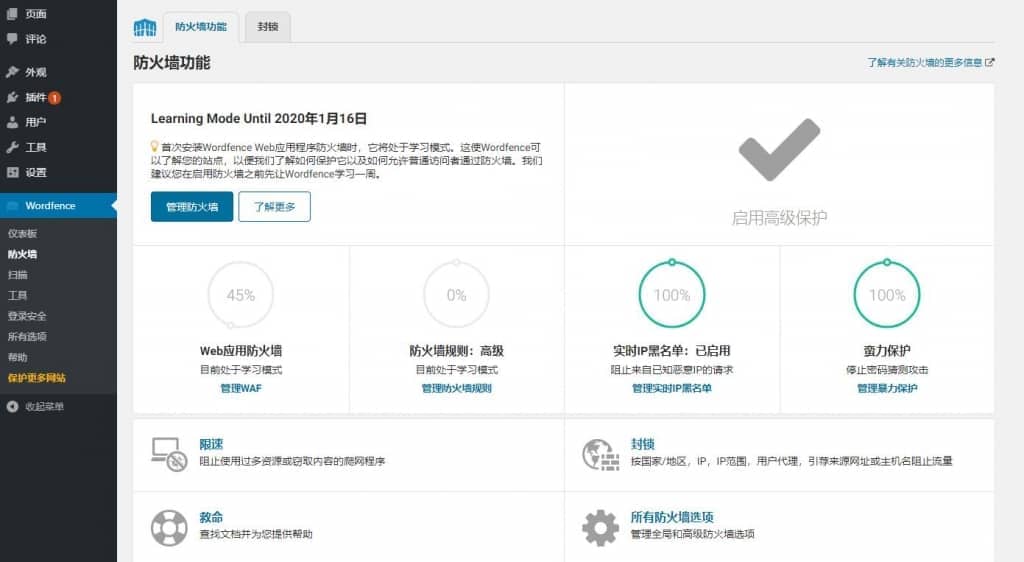Click the all firewall options gear icon

pyautogui.click(x=600, y=526)
